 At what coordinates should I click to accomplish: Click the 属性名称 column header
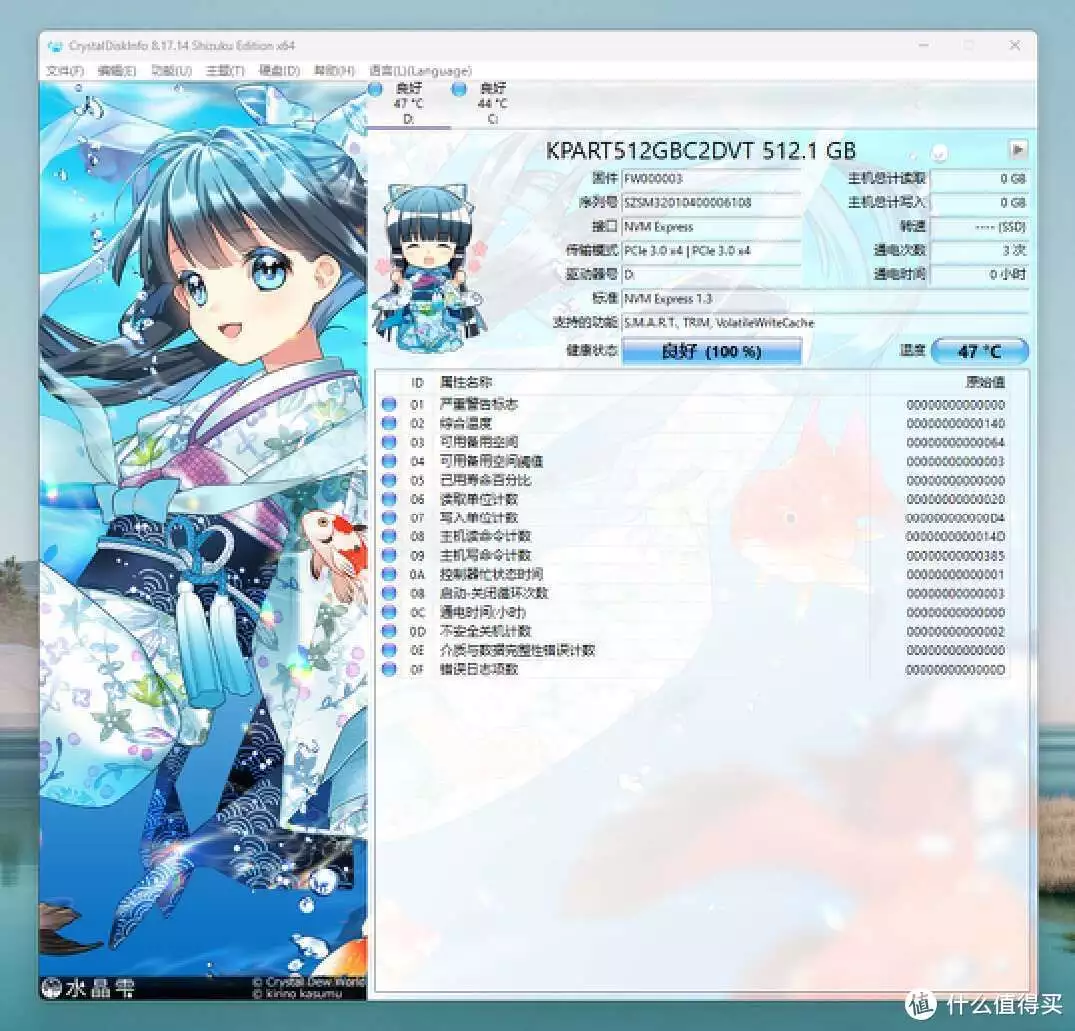click(466, 383)
